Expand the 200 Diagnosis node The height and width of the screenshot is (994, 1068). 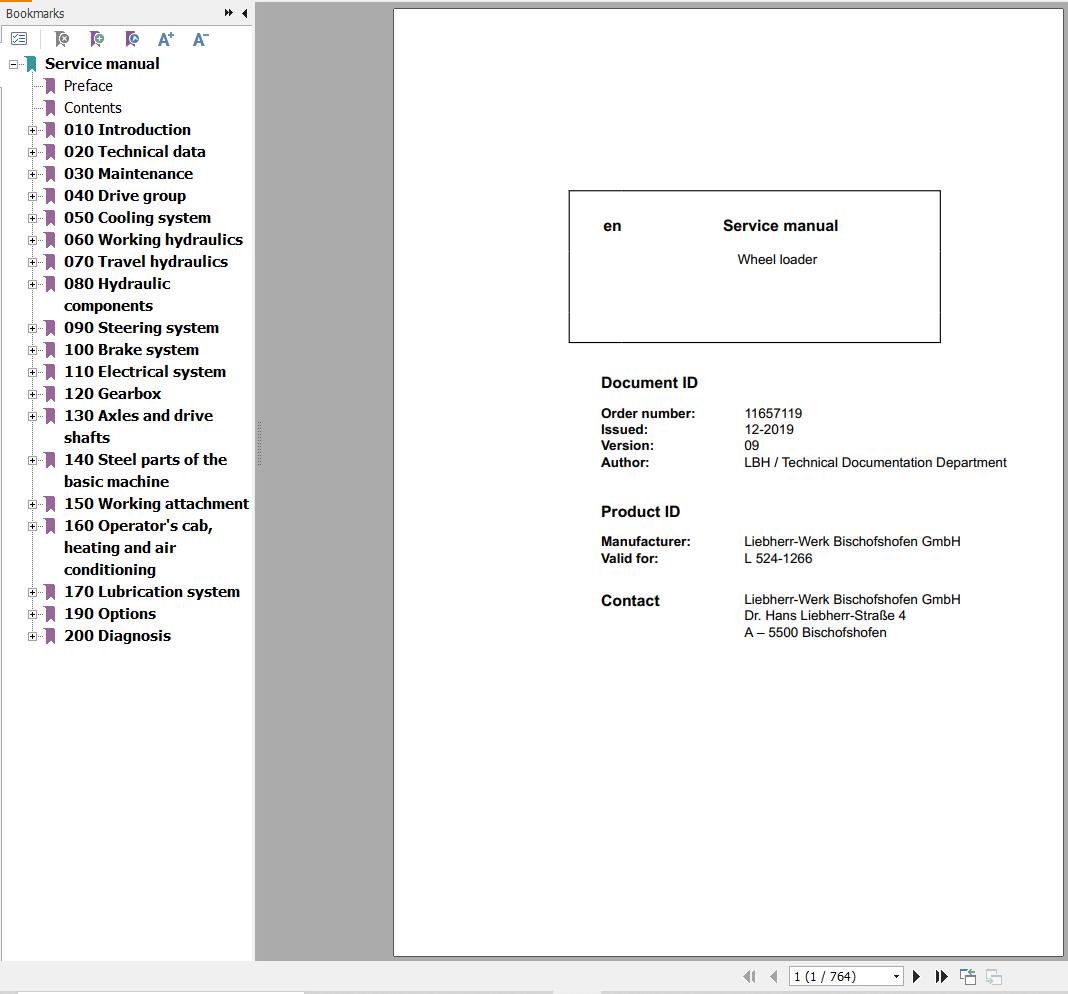(x=32, y=636)
